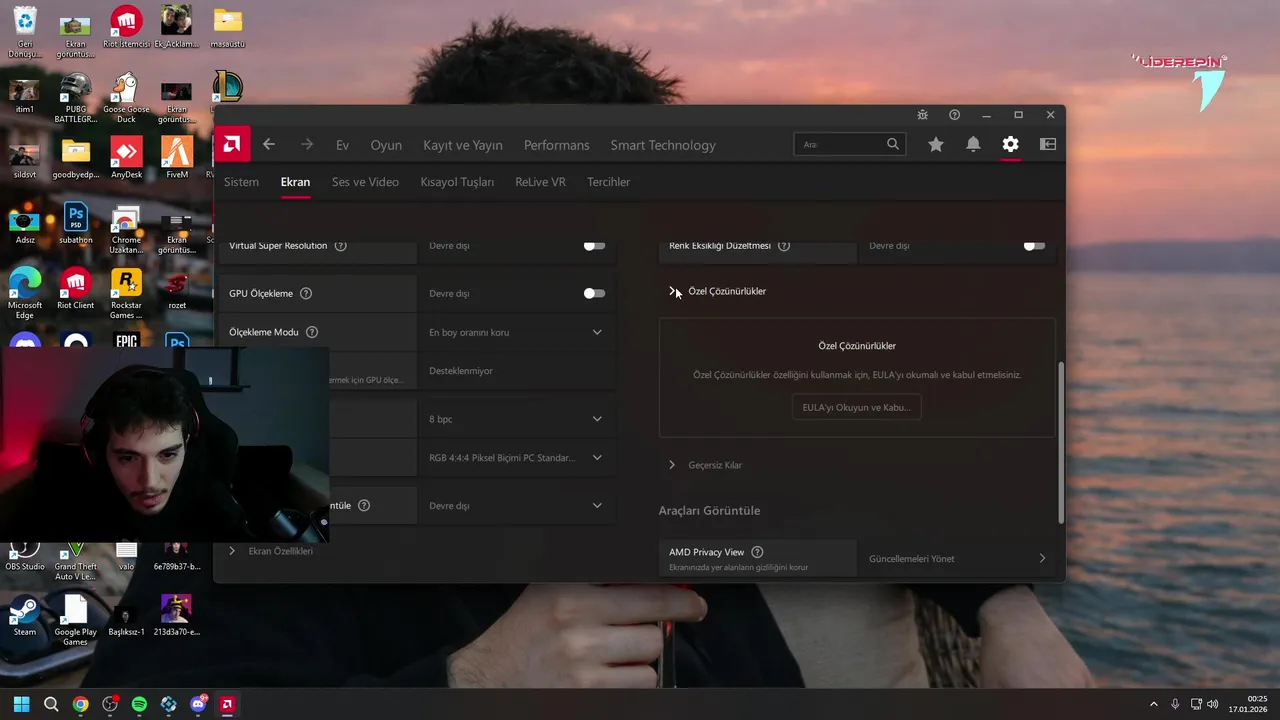The height and width of the screenshot is (720, 1280).
Task: Open Discord from the taskbar
Action: [x=198, y=704]
